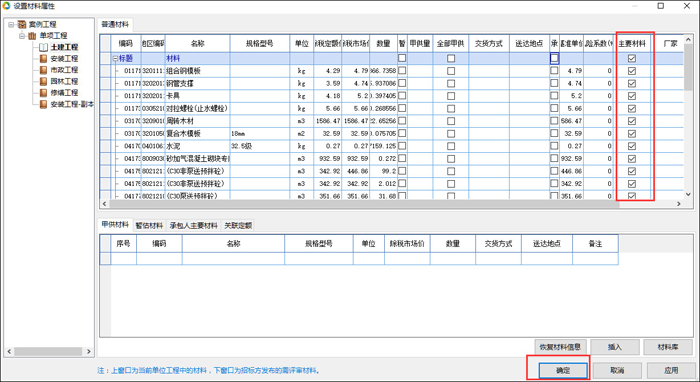Screen dimensions: 700x382
Task: Click the 18mm specification cell
Action: [260, 133]
